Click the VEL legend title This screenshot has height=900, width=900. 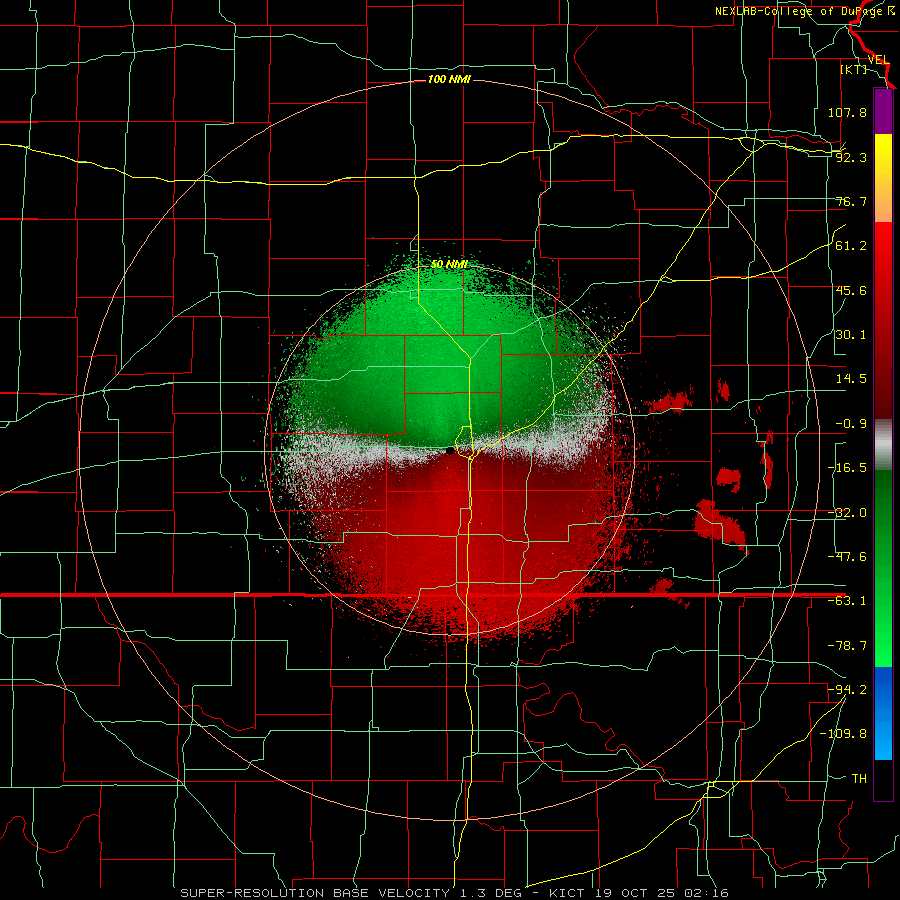[x=879, y=60]
